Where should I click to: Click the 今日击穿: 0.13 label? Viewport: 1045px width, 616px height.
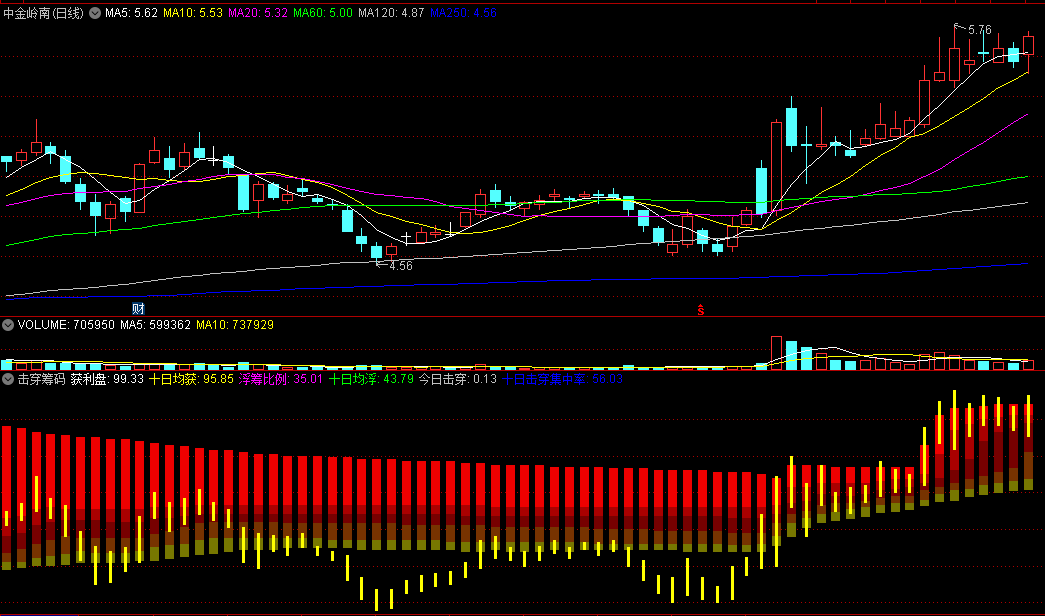(458, 379)
